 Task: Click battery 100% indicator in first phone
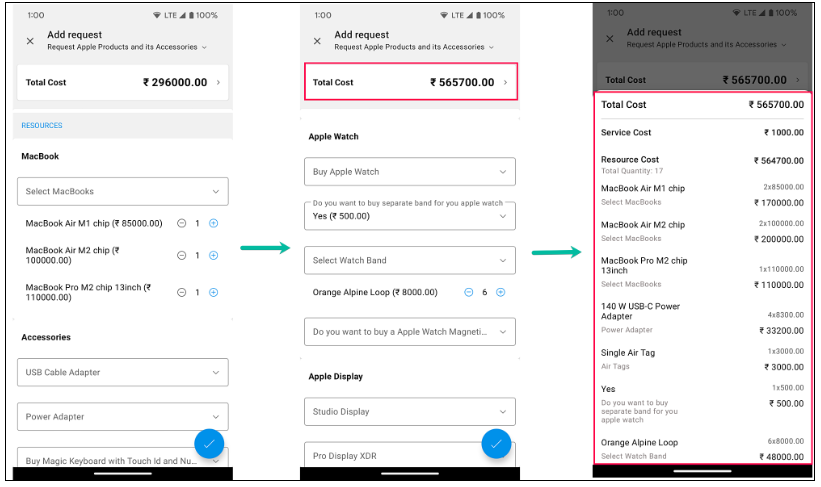coord(203,15)
